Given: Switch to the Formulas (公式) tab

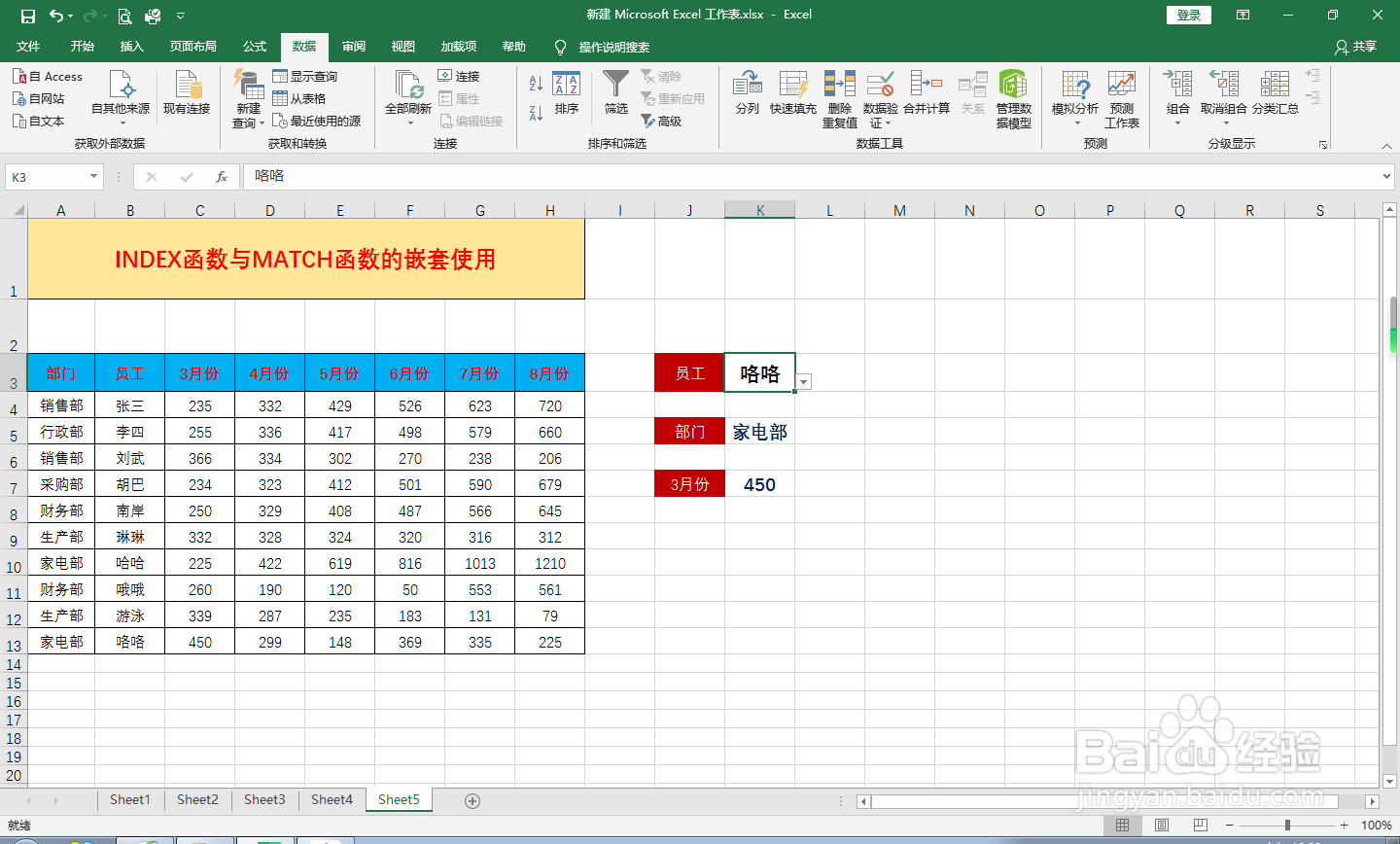Looking at the screenshot, I should tap(255, 47).
